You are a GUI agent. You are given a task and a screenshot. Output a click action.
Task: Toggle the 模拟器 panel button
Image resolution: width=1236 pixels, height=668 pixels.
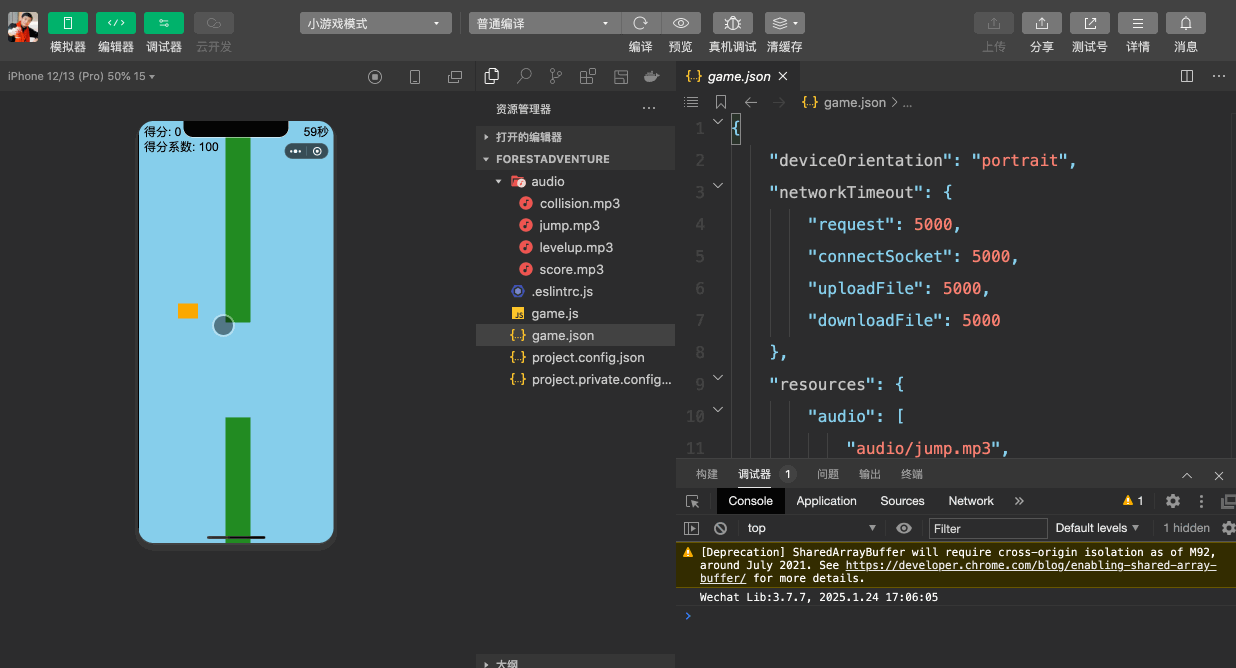pos(68,23)
